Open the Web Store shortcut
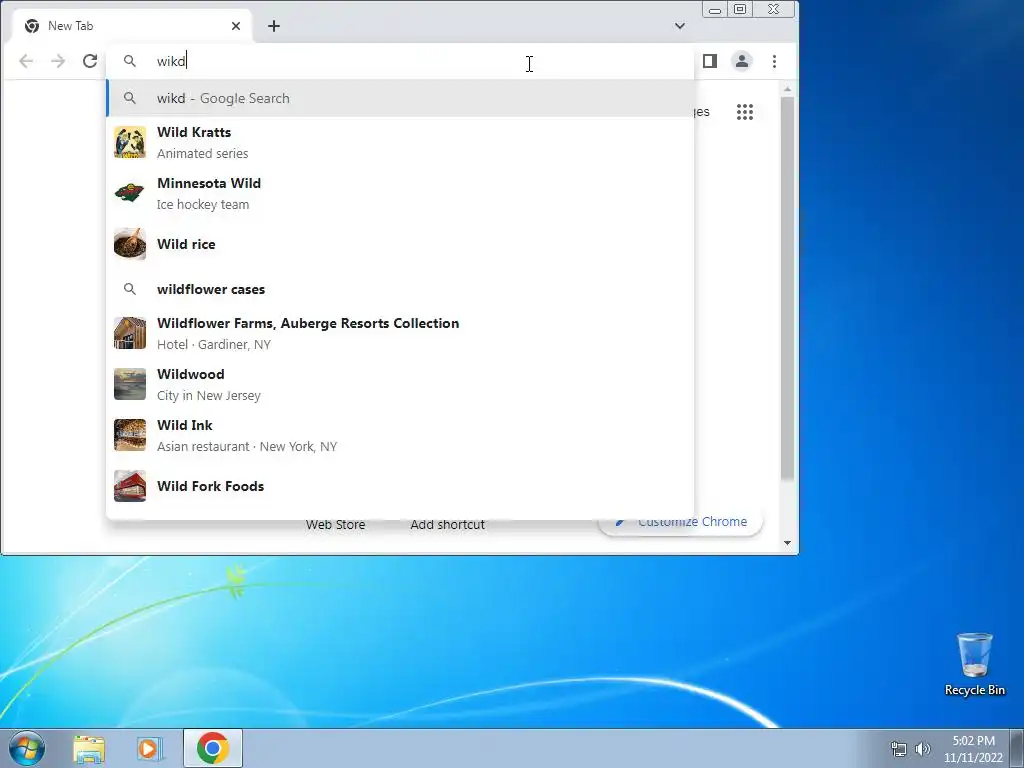Image resolution: width=1024 pixels, height=768 pixels. 335,524
